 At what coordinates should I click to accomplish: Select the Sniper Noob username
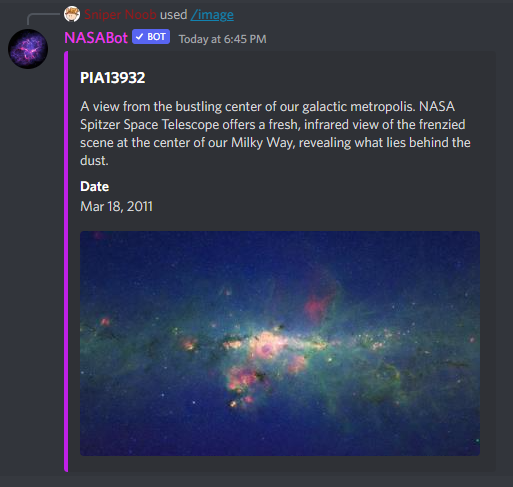click(x=120, y=15)
